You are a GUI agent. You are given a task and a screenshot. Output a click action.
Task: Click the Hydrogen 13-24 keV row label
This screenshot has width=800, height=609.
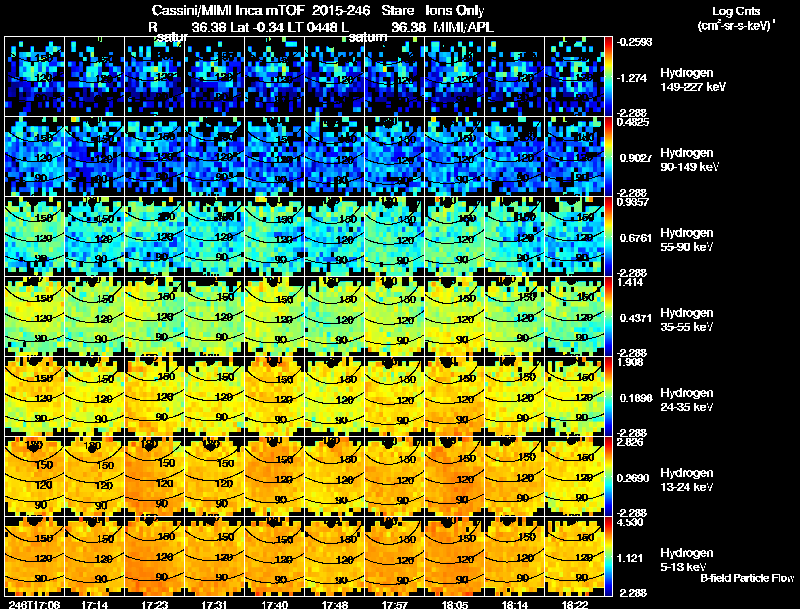[686, 480]
